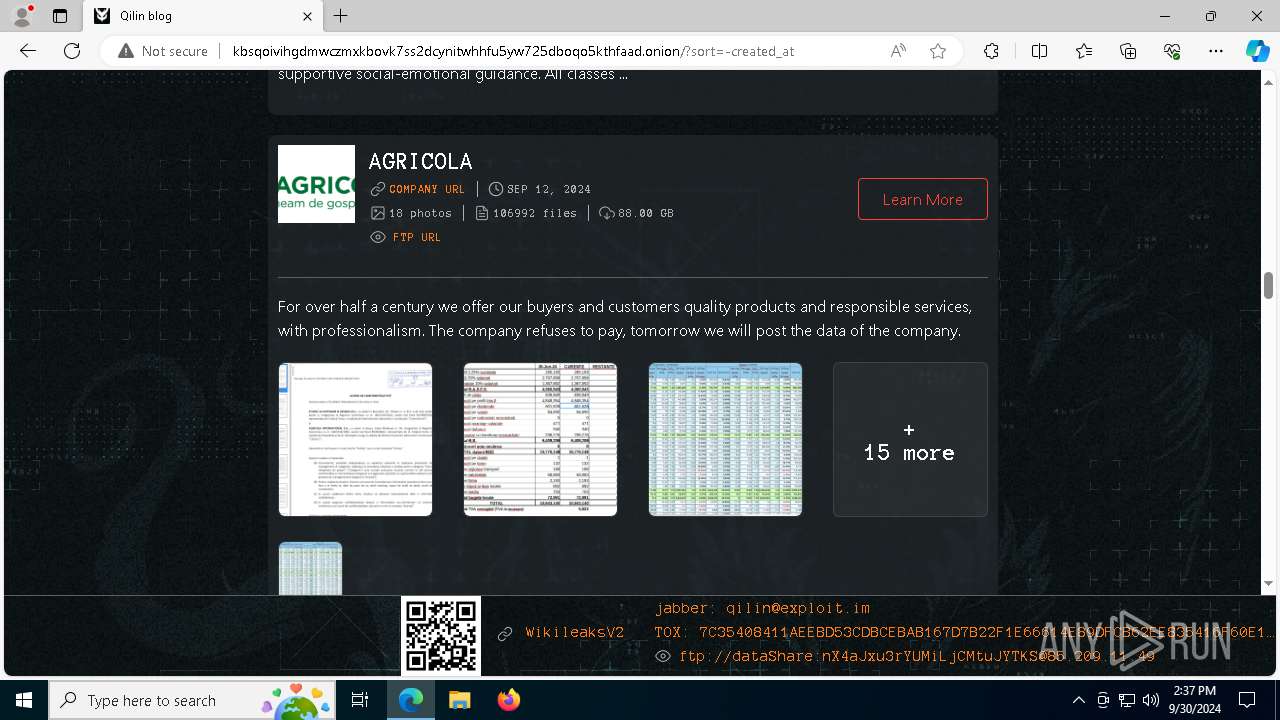This screenshot has height=720, width=1280.
Task: Click the clock icon next to SEP 12, 2024
Action: point(496,189)
